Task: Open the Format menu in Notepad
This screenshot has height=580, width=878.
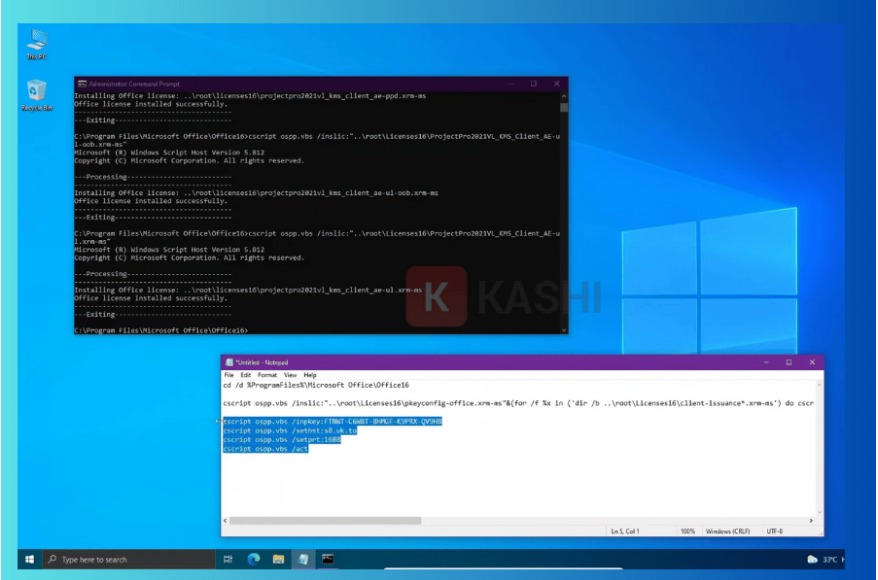Action: [x=266, y=375]
